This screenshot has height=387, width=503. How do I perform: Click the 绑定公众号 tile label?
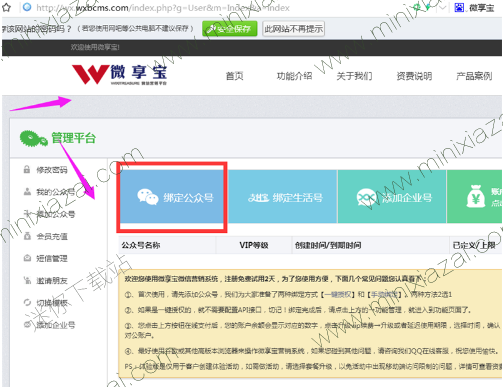(x=188, y=198)
